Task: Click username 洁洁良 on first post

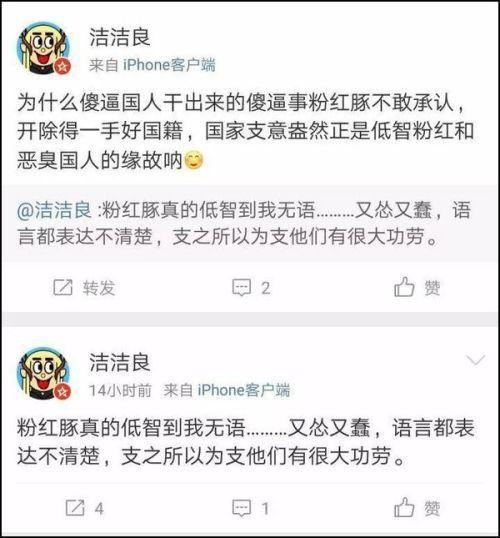Action: [x=120, y=37]
